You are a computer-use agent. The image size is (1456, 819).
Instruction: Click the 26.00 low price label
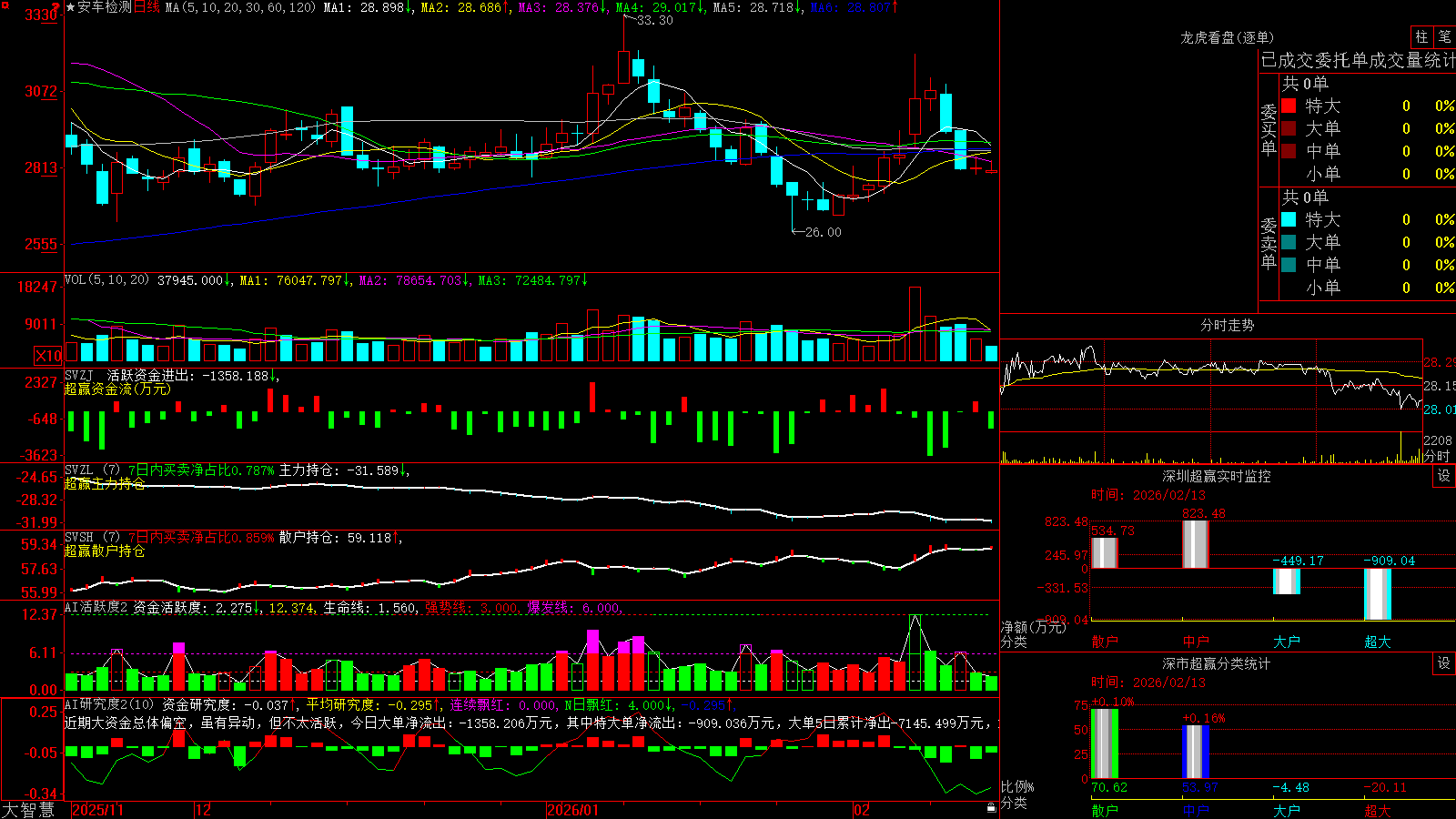point(824,232)
